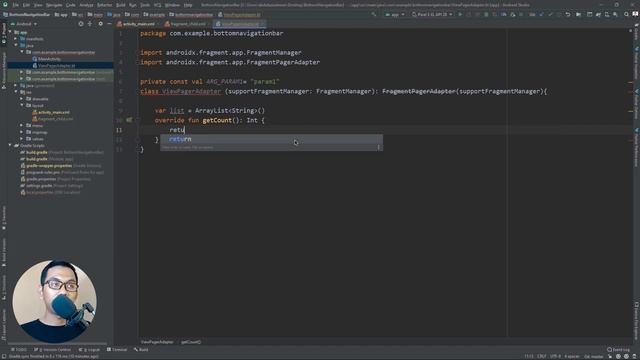
Task: Open the Pixel device selector dropdown
Action: [x=432, y=14]
